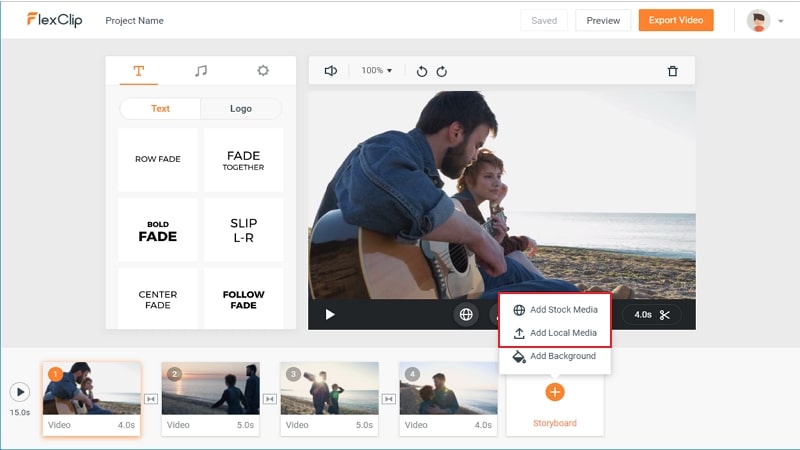Image resolution: width=800 pixels, height=450 pixels.
Task: Open the user avatar menu
Action: coord(758,21)
